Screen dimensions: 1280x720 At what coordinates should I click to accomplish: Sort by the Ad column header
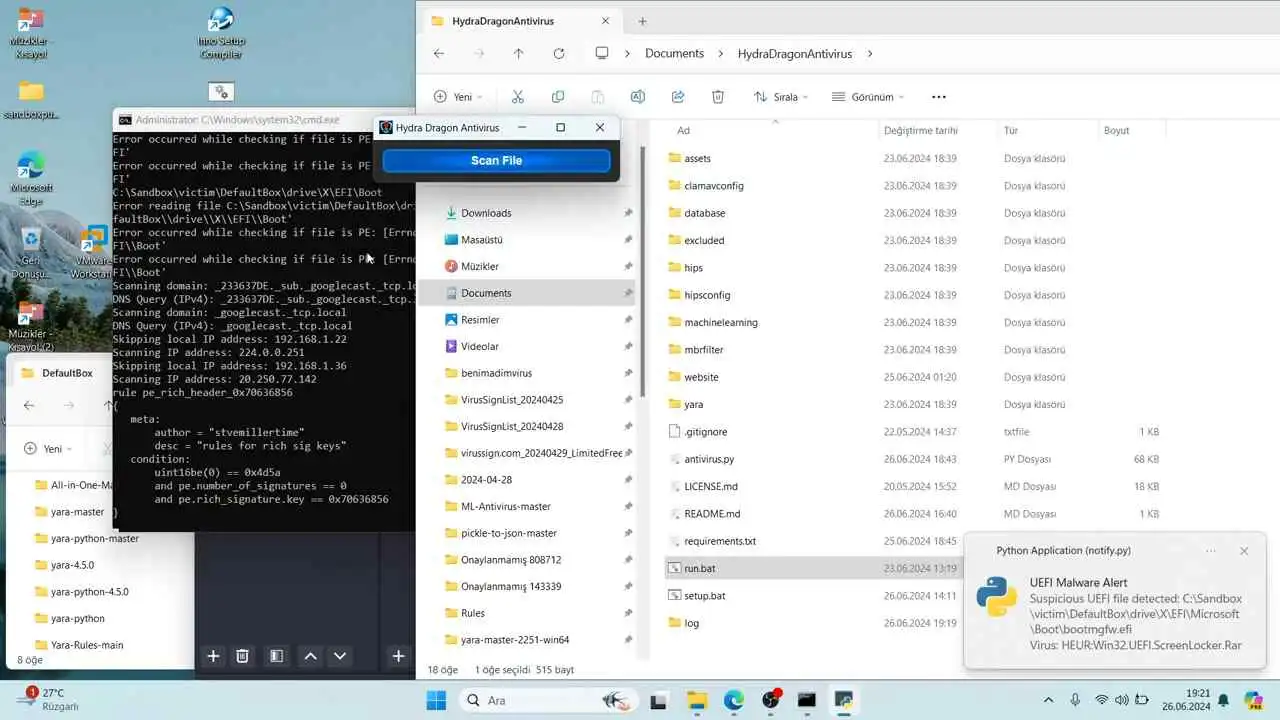(683, 130)
